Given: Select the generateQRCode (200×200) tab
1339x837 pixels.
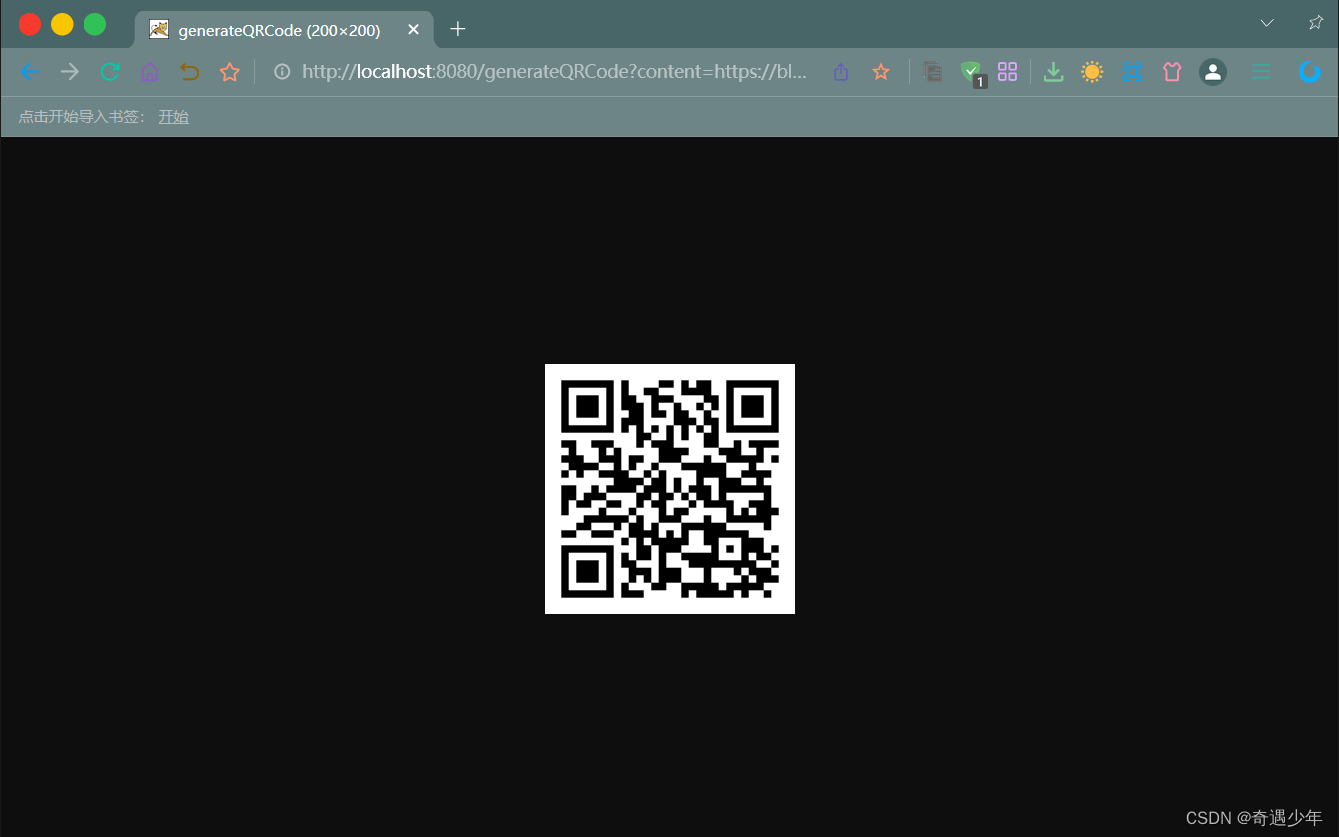Looking at the screenshot, I should coord(284,30).
